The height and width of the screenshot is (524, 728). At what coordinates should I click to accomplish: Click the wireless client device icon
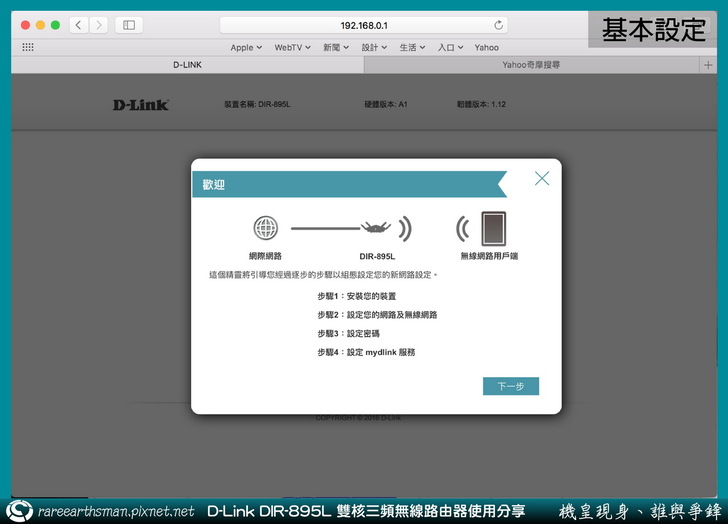click(x=493, y=228)
